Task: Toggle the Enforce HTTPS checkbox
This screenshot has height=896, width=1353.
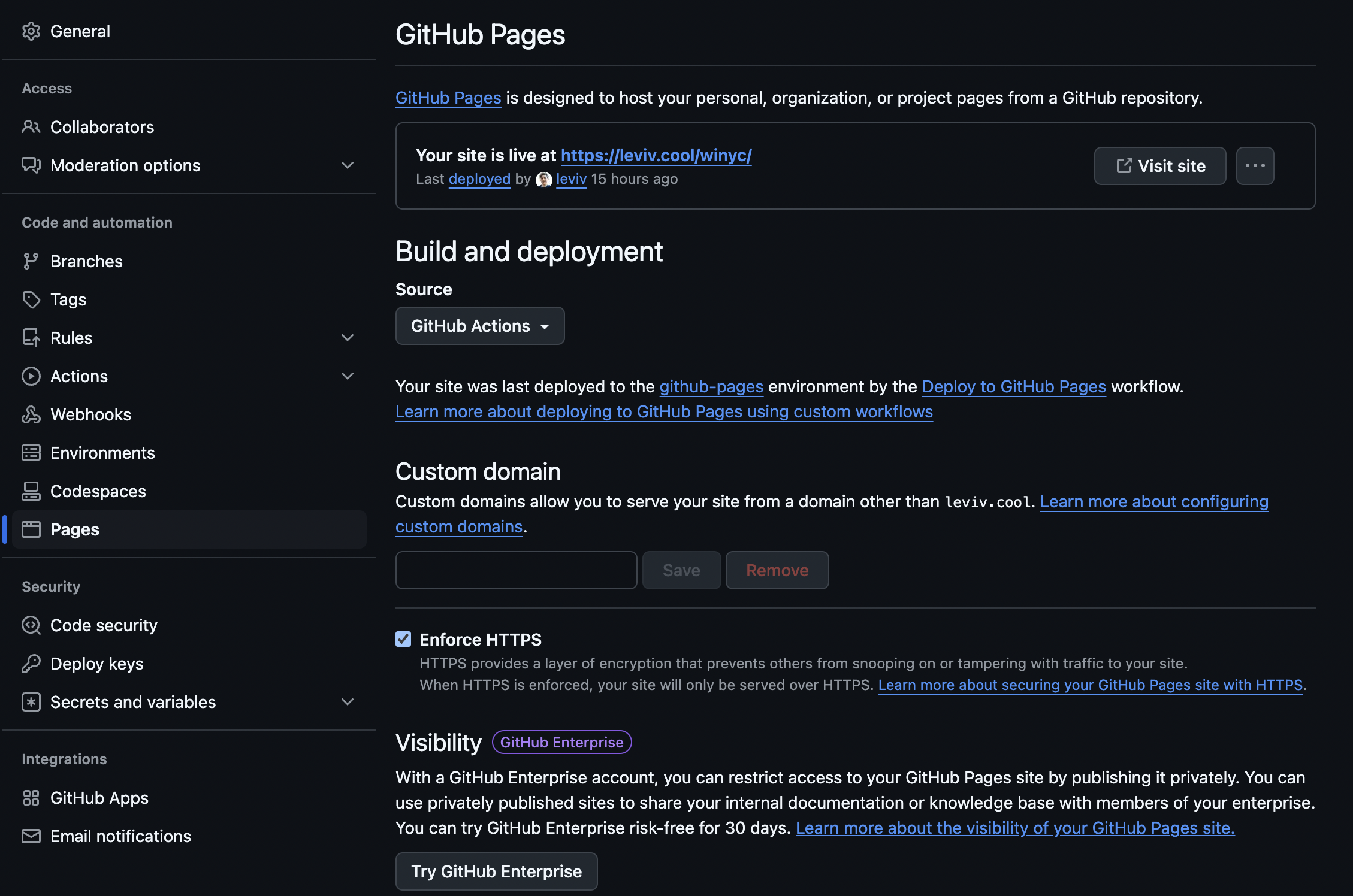Action: tap(403, 639)
